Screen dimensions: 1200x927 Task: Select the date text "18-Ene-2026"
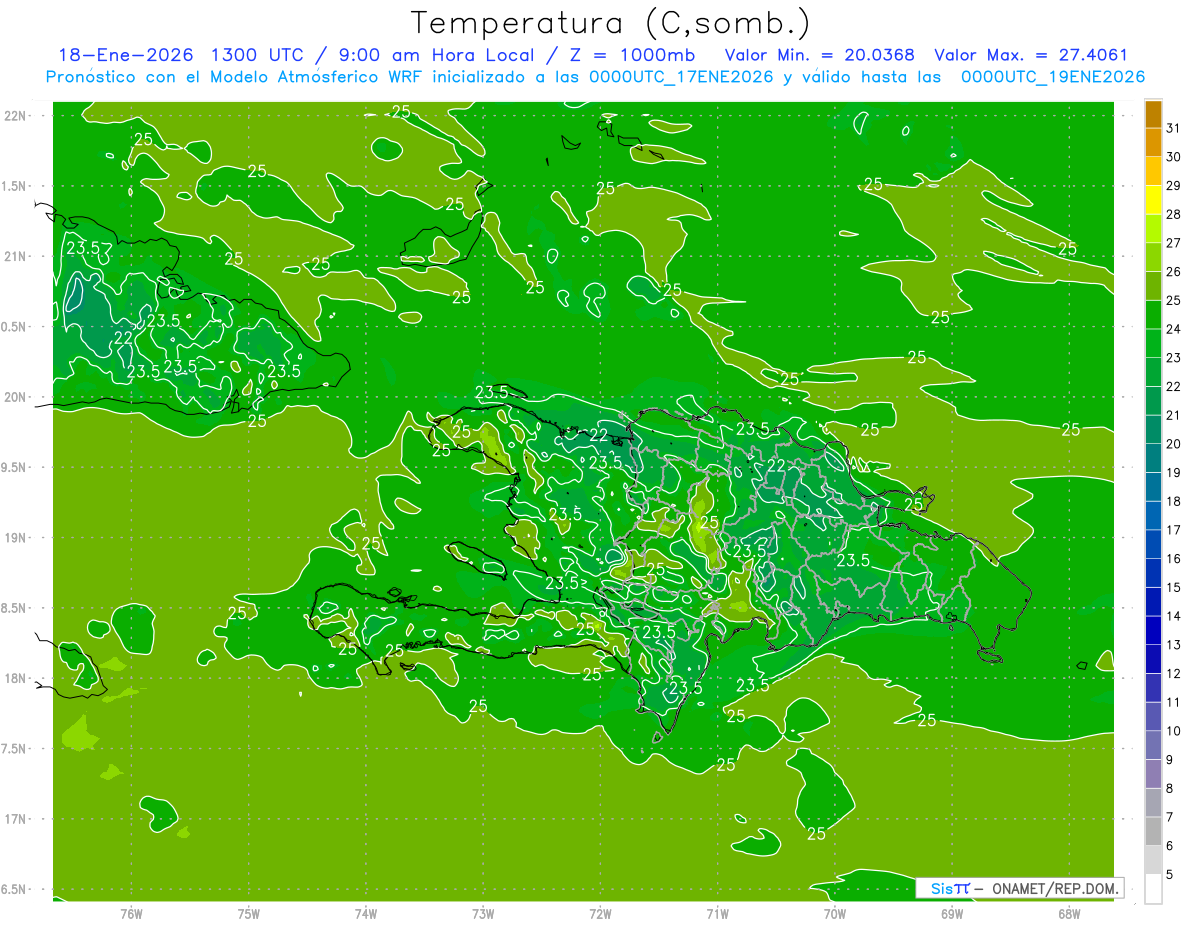point(125,56)
